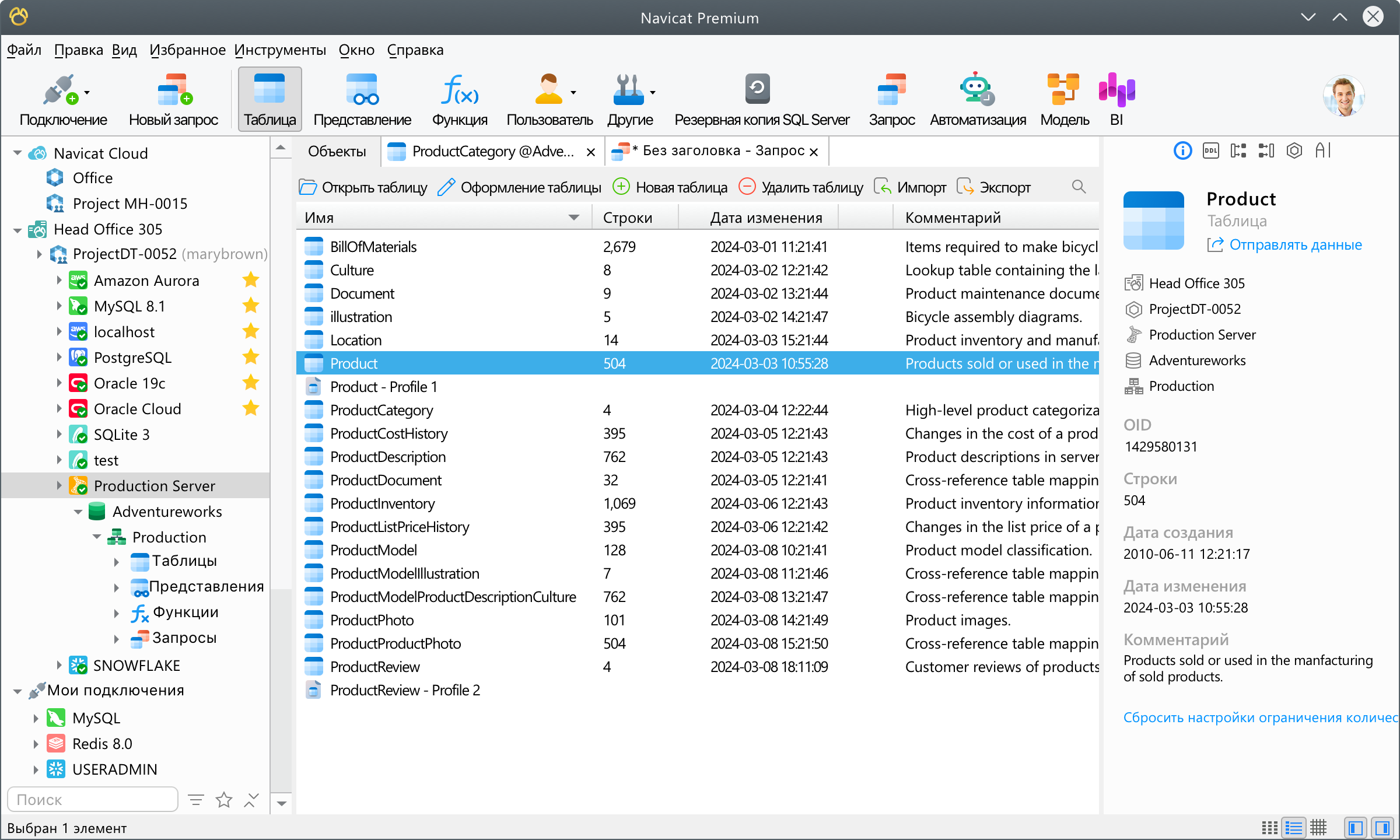Click the collapse-all icon beside search box
Image resolution: width=1400 pixels, height=840 pixels.
click(x=251, y=799)
